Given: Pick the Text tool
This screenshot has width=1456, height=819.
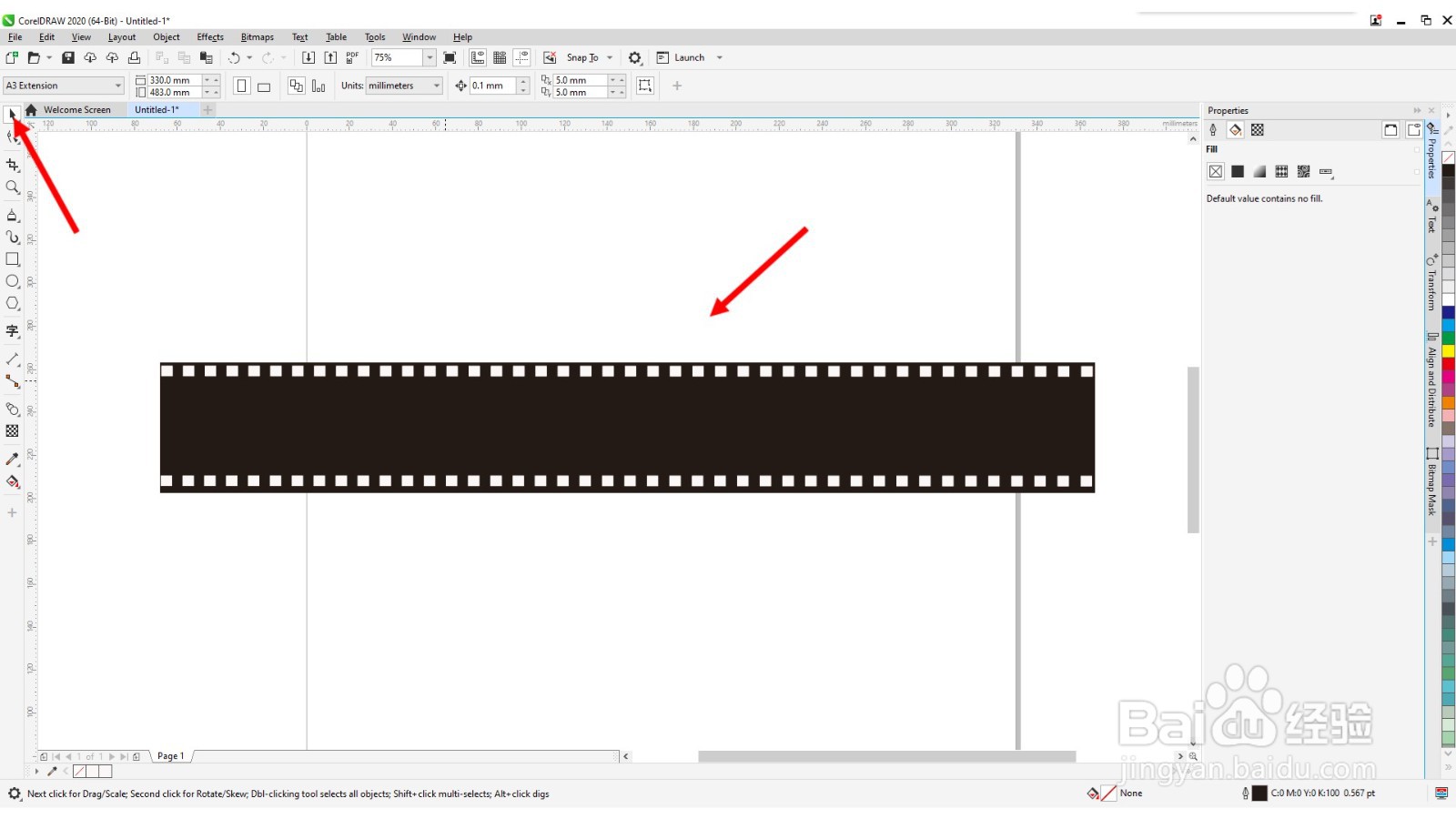Looking at the screenshot, I should pyautogui.click(x=13, y=331).
